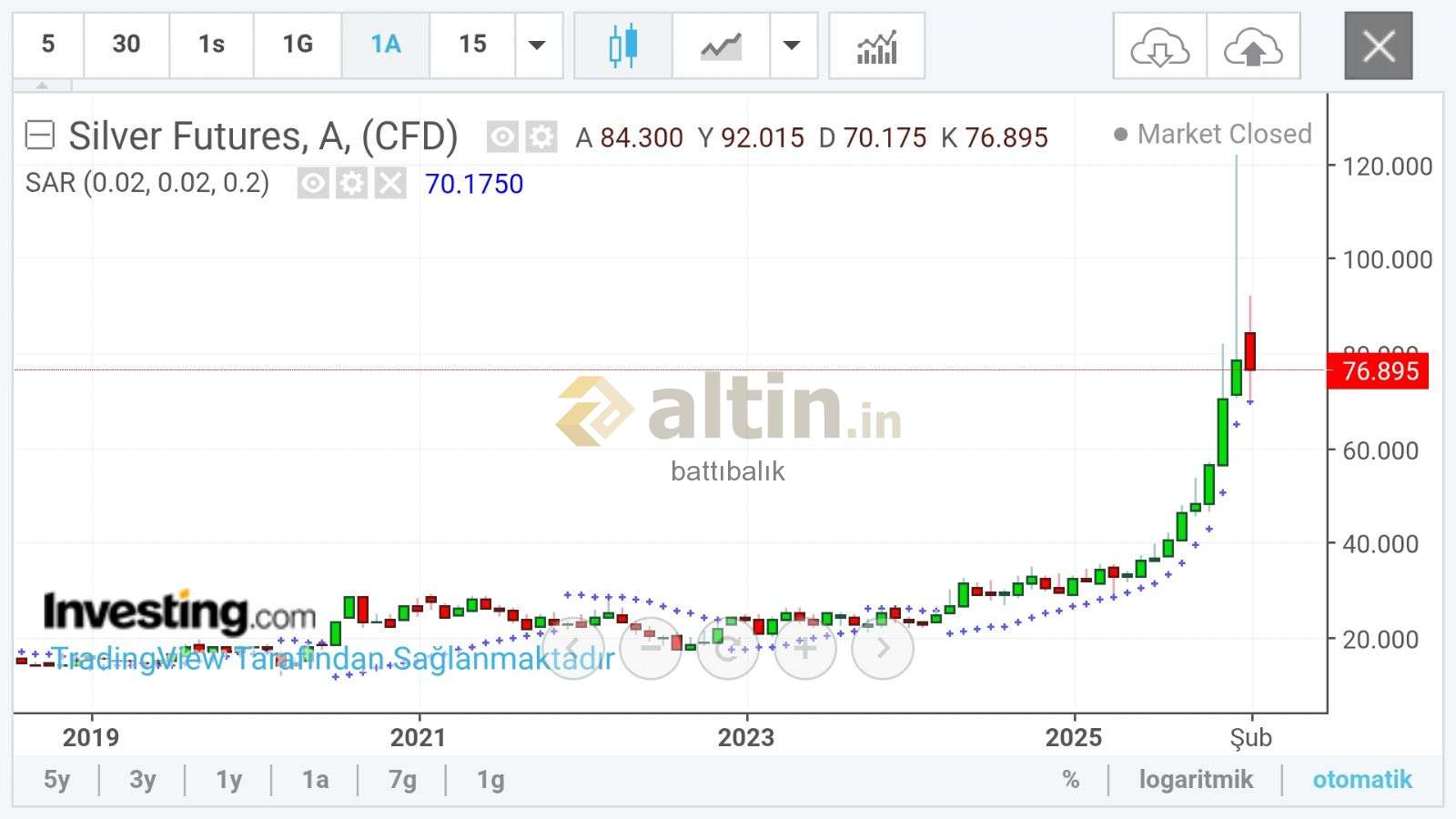Click the cloud download (load chart) icon
Image resolution: width=1456 pixels, height=819 pixels.
tap(1159, 46)
